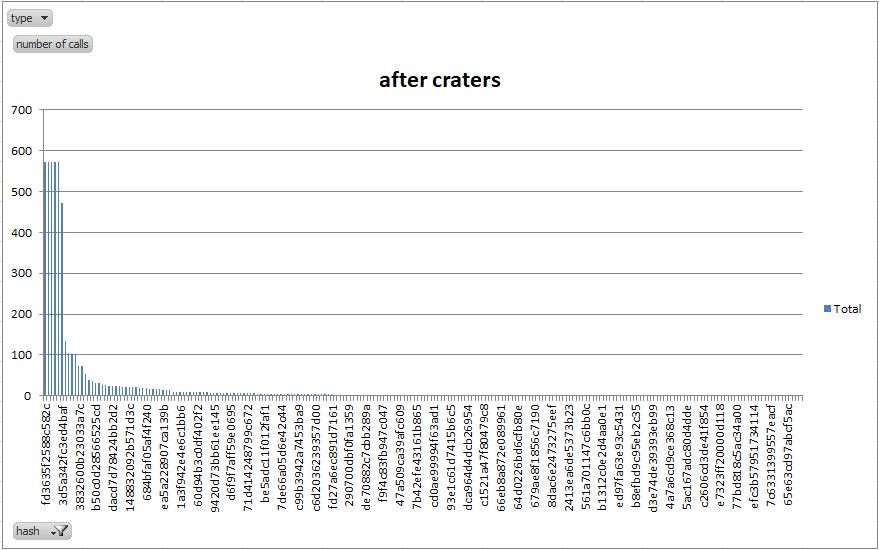
Task: Click axis label 3d5a342fc3ed4baf
Action: pos(63,454)
